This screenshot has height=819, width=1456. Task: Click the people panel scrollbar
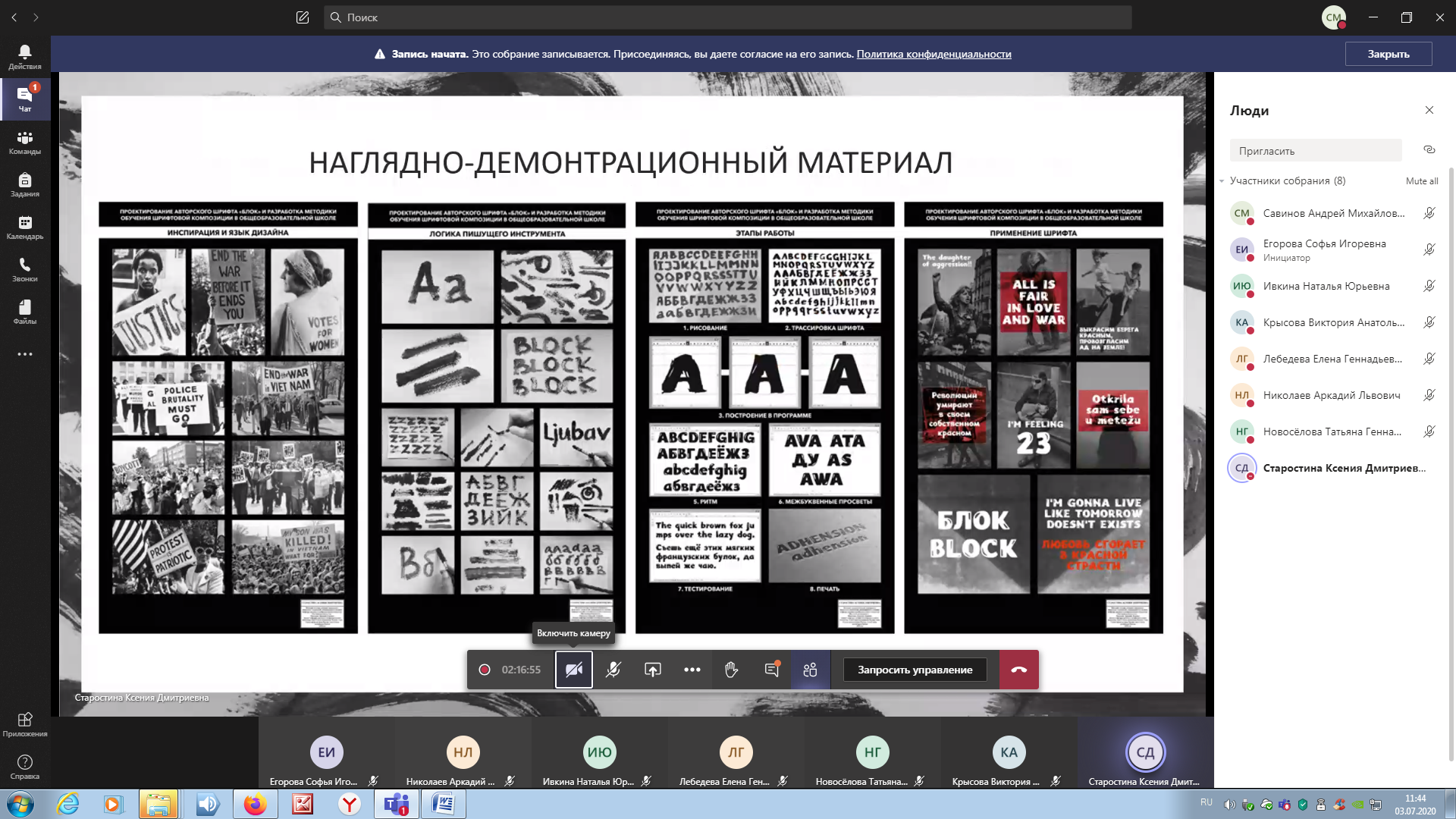pyautogui.click(x=1451, y=463)
